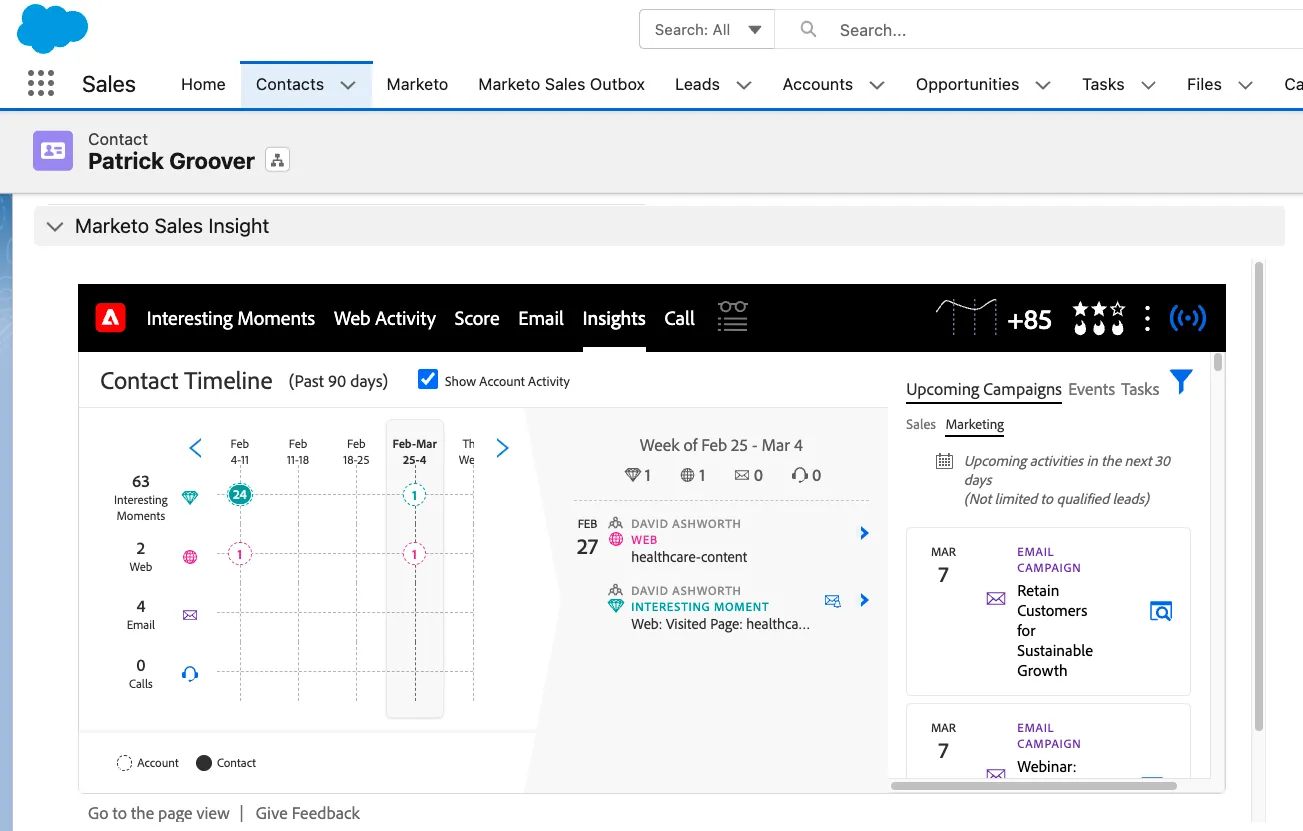Click the Adobe logo in Marketo bar
Image resolution: width=1303 pixels, height=831 pixels.
[110, 318]
